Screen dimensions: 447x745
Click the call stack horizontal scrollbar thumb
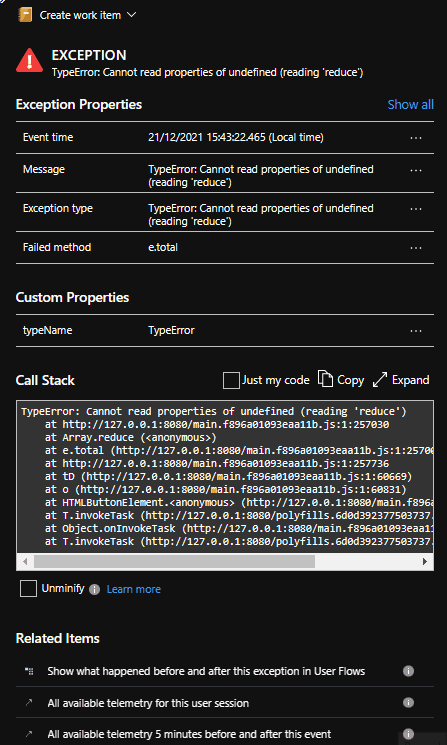click(x=174, y=561)
